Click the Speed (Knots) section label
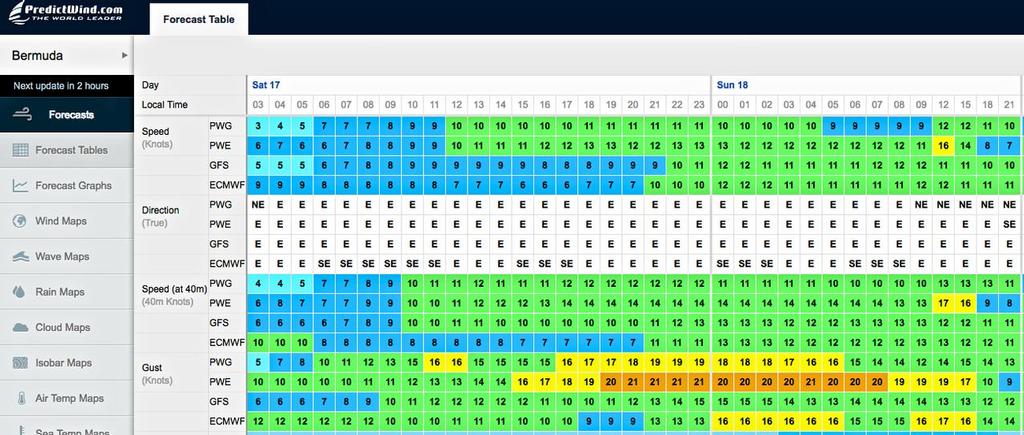Viewport: 1024px width, 435px height. pos(157,138)
